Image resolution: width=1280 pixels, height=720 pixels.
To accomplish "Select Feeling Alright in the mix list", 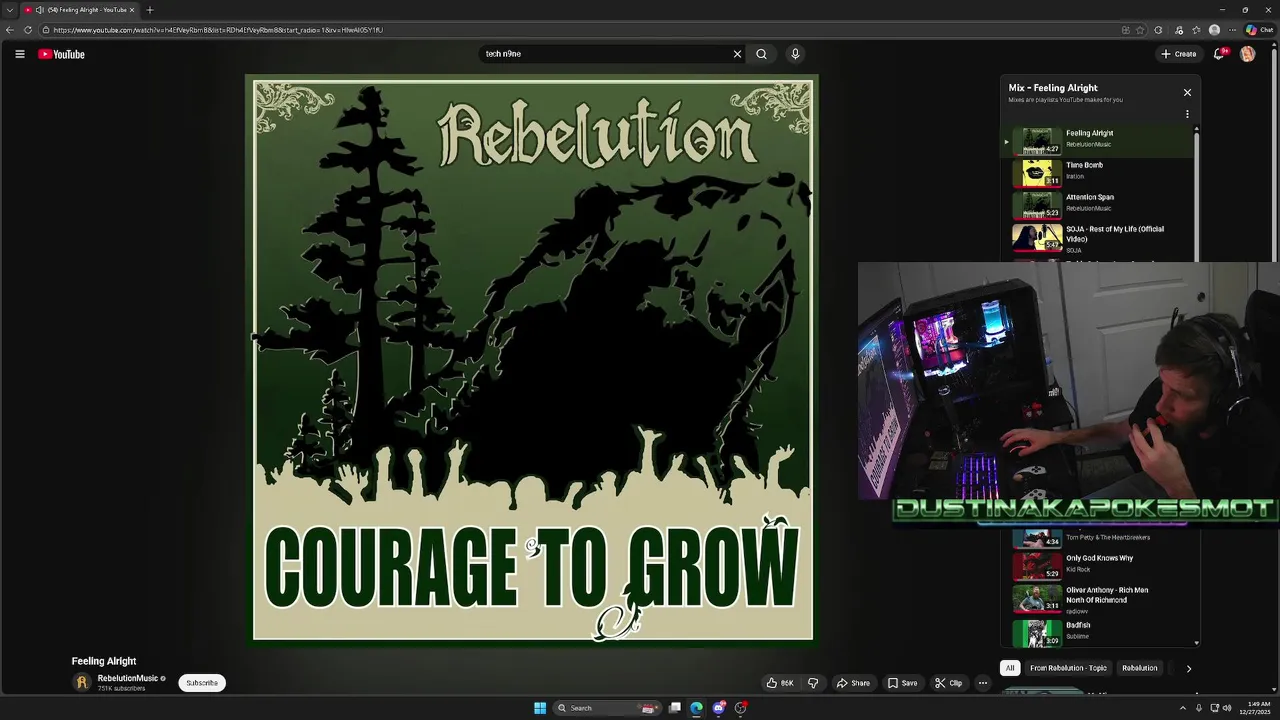I will click(x=1099, y=141).
